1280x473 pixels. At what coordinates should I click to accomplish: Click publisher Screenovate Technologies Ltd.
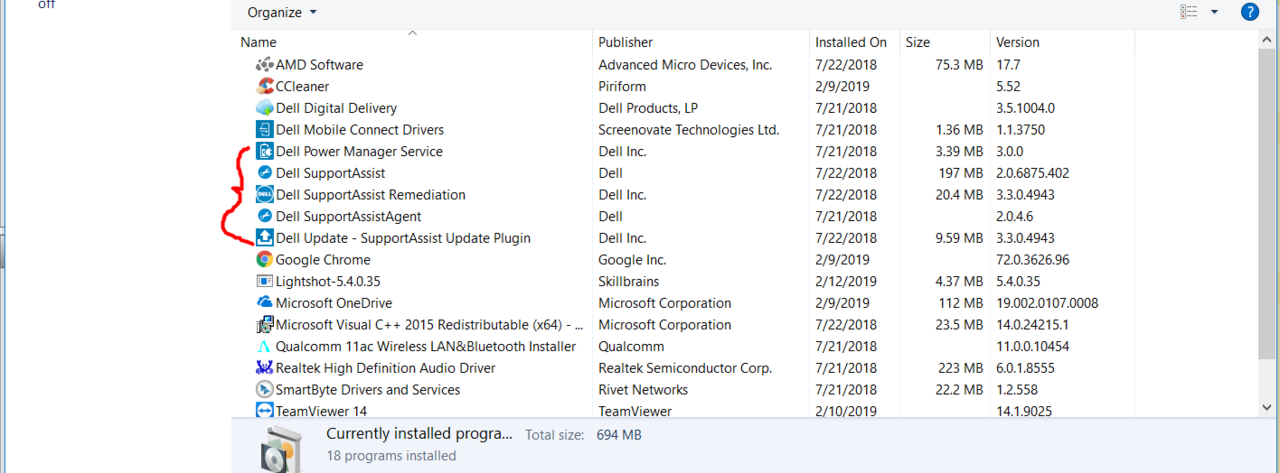point(689,130)
